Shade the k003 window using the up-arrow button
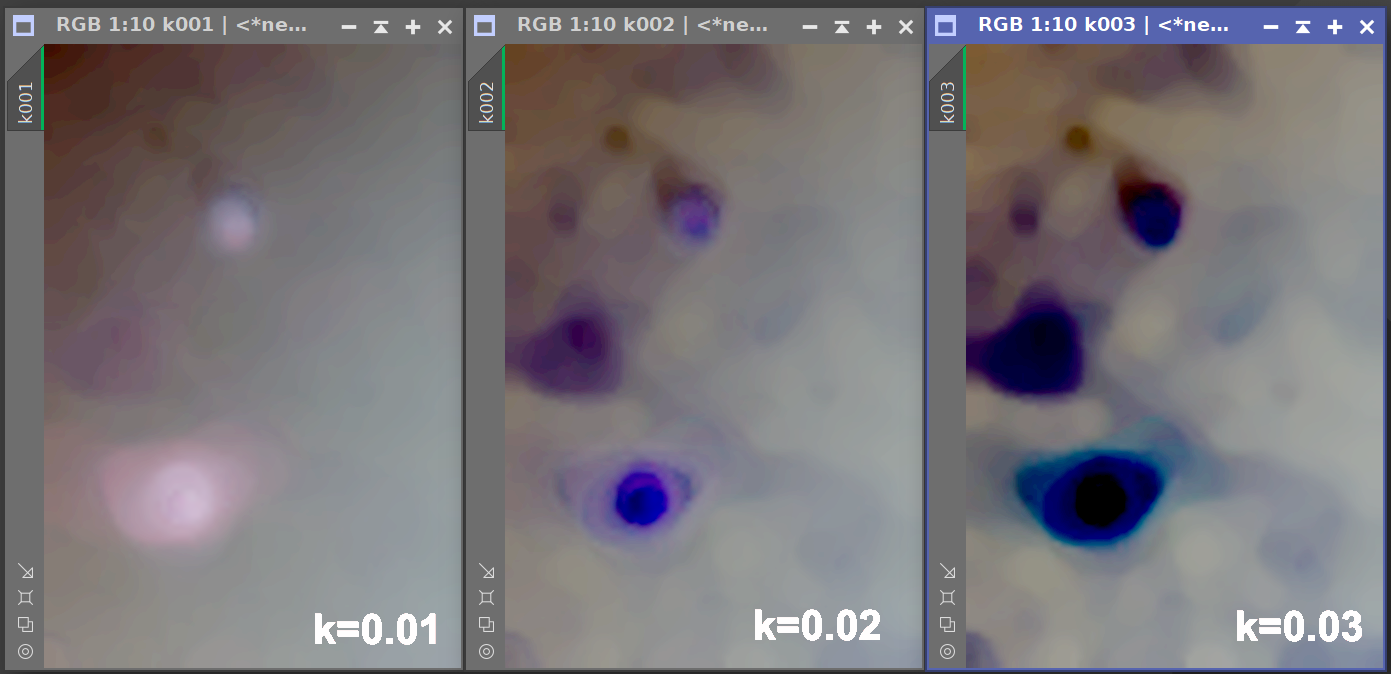Screen dimensions: 1391x674 [1303, 27]
